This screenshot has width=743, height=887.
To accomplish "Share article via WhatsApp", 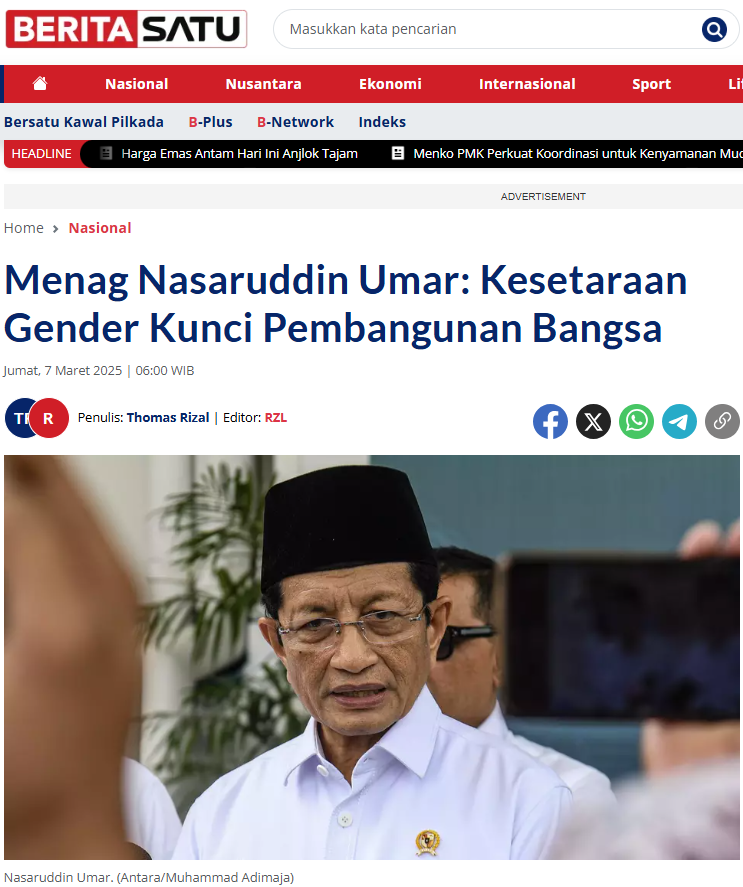I will point(636,421).
